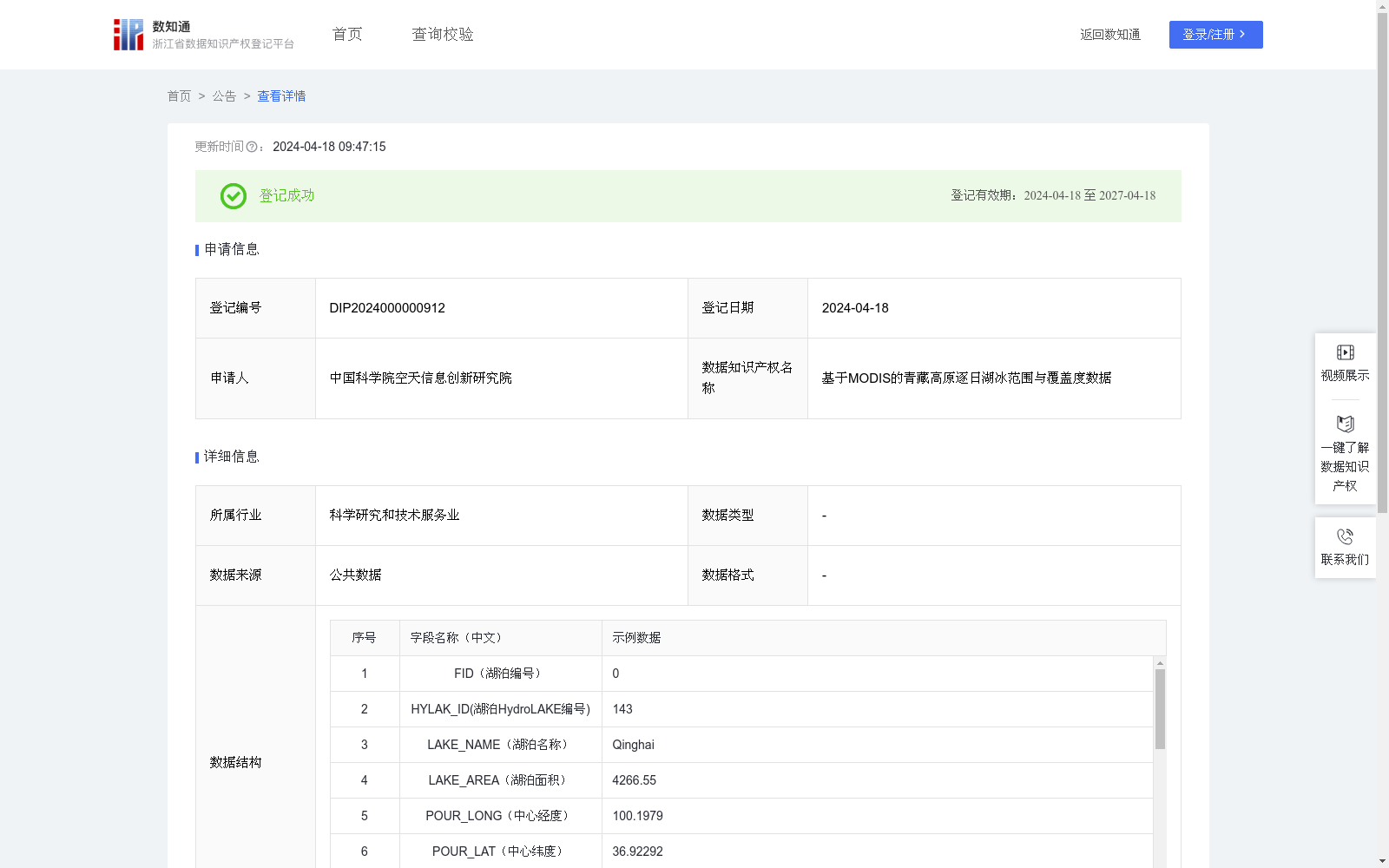Viewport: 1389px width, 868px height.
Task: Select industry value 科学研究和技术服务业
Action: tap(395, 516)
